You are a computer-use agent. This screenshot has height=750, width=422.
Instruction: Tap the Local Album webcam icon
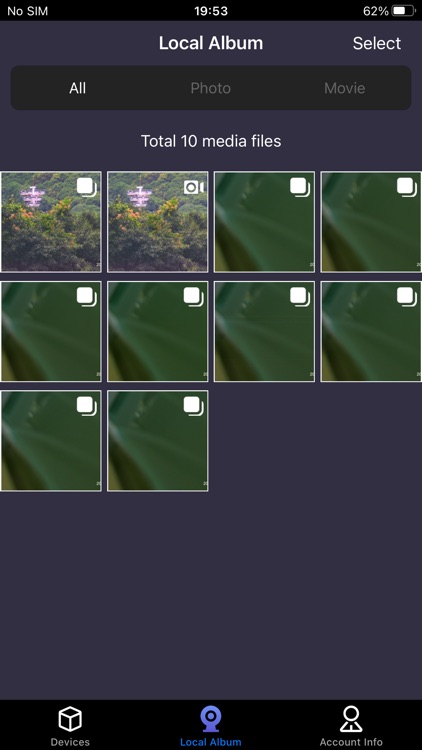tap(211, 720)
